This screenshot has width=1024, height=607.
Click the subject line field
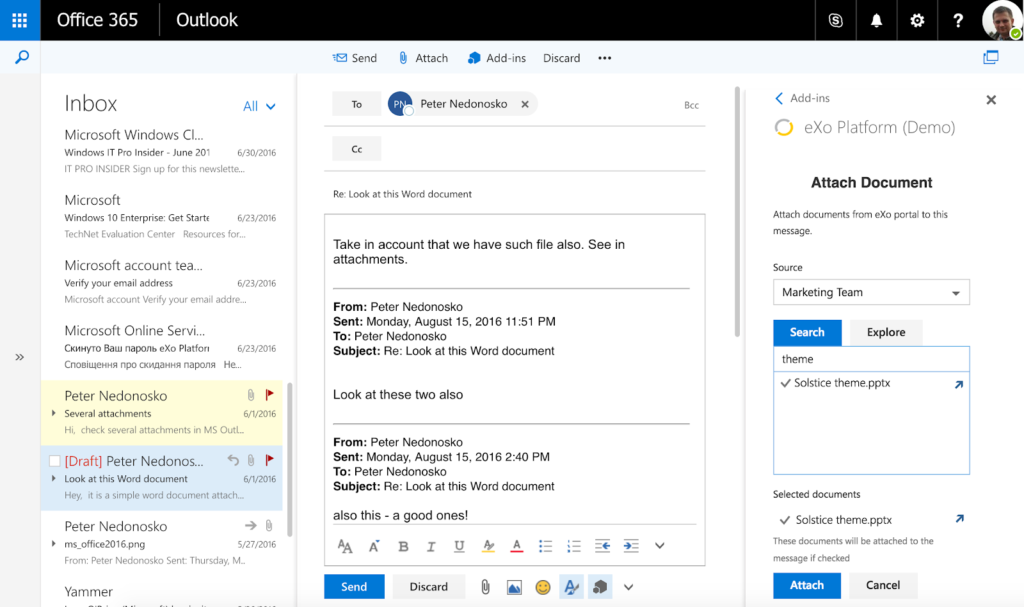(x=515, y=194)
